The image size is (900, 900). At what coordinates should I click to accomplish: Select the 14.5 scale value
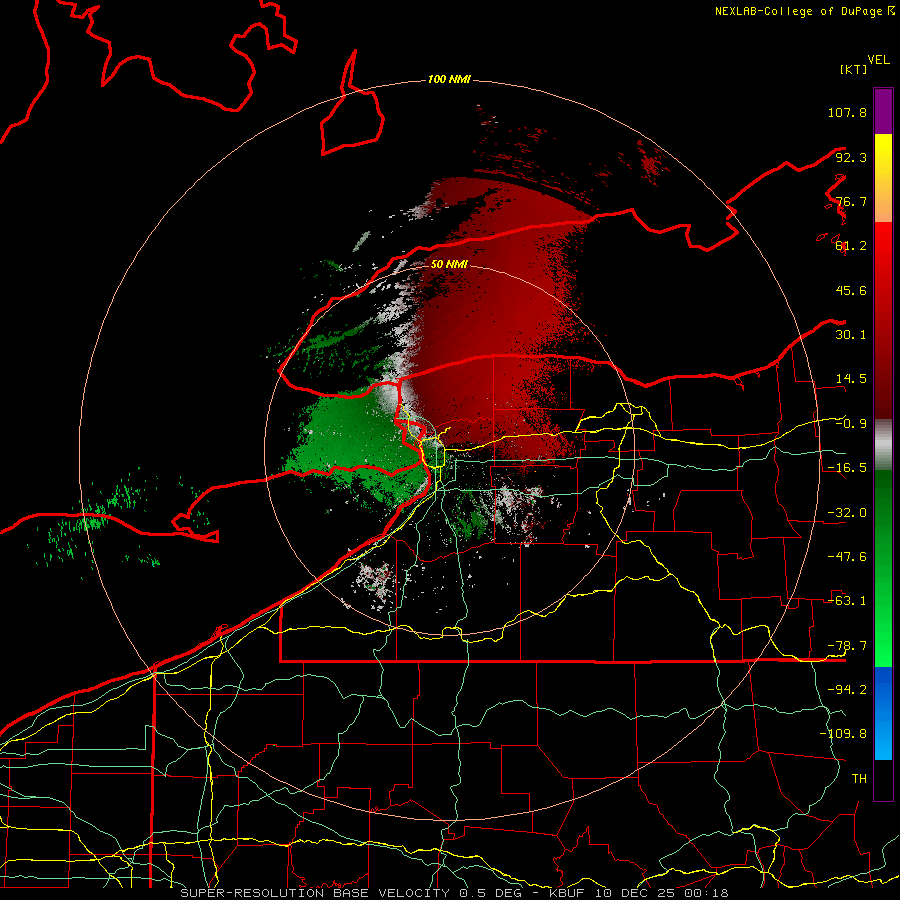click(x=851, y=379)
